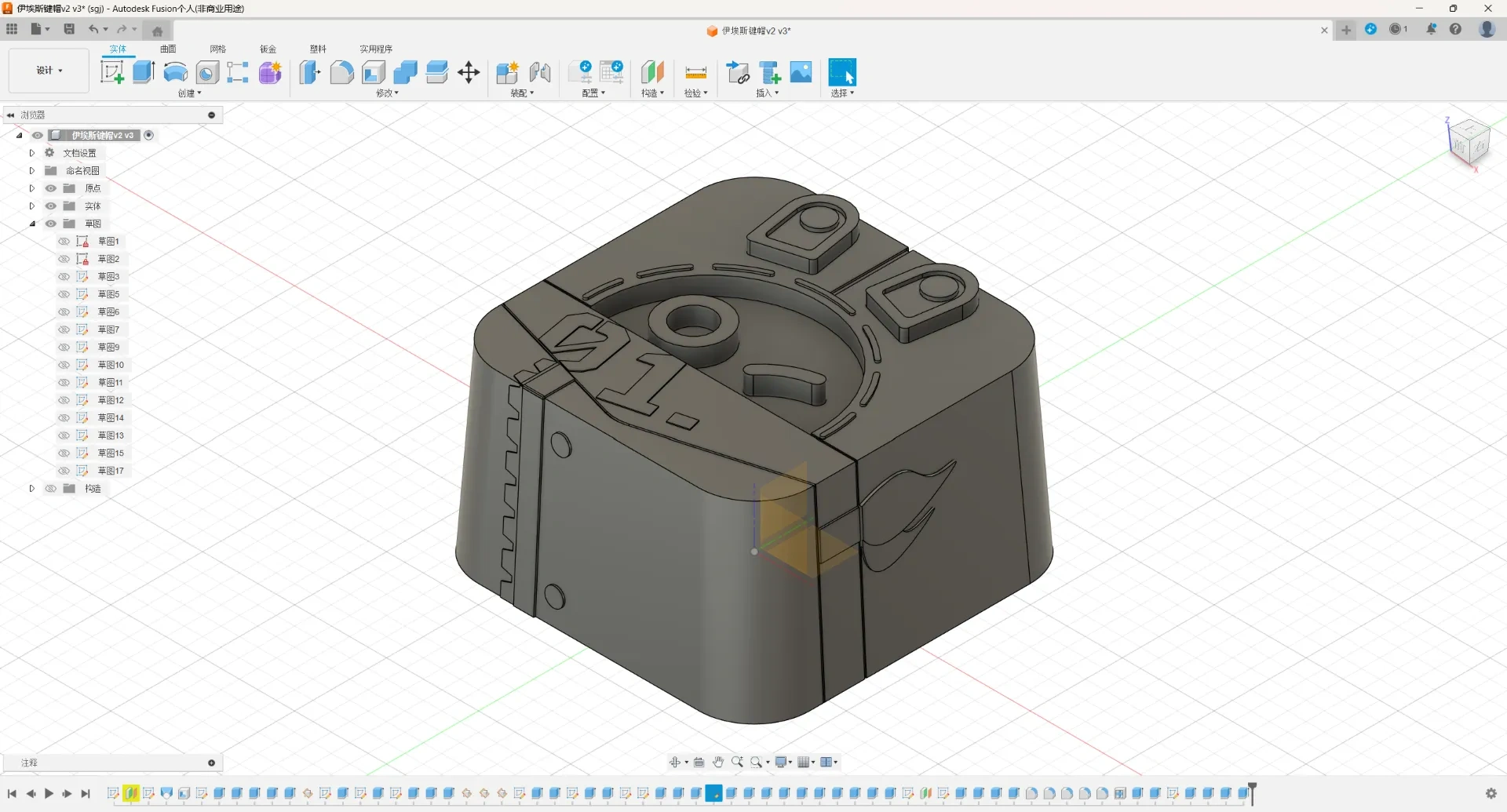Open the 创建 dropdown menu
The width and height of the screenshot is (1507, 812).
pyautogui.click(x=189, y=93)
